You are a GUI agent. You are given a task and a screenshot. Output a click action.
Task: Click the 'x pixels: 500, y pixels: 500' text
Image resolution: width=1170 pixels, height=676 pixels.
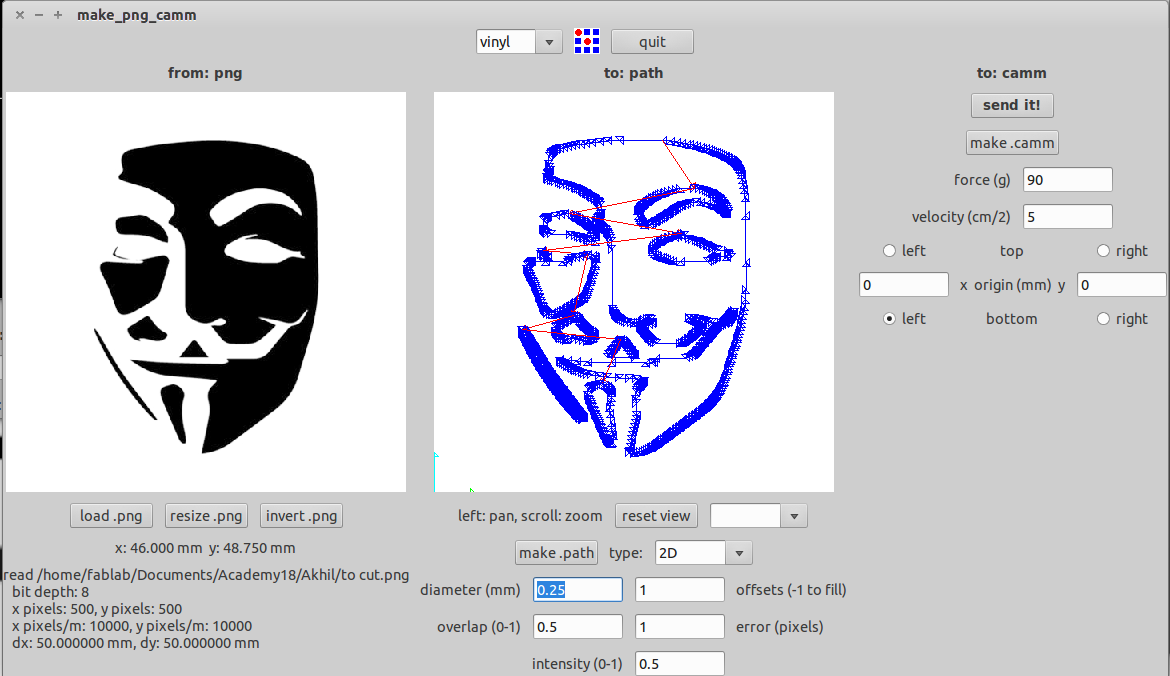(x=97, y=609)
